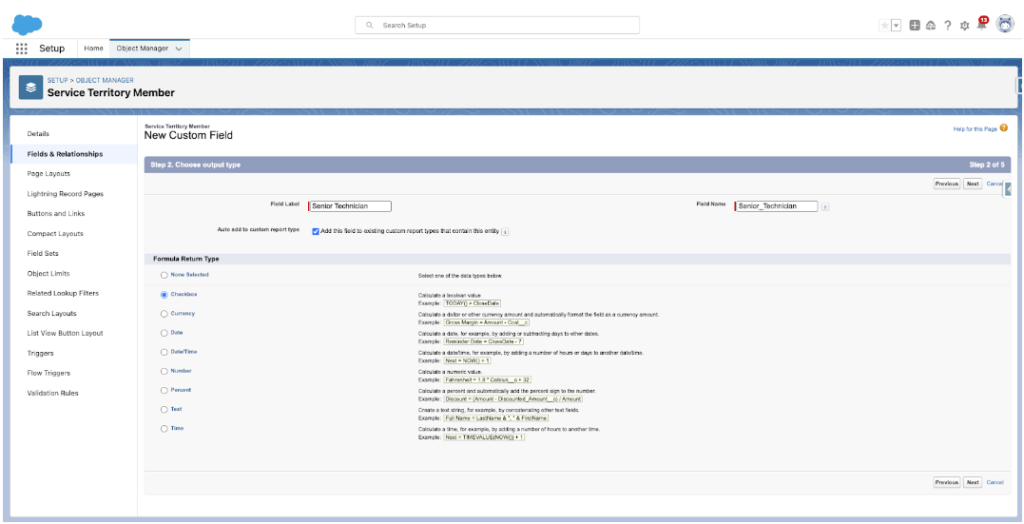Open List View Button Layout in sidebar
The image size is (1024, 524).
click(65, 333)
